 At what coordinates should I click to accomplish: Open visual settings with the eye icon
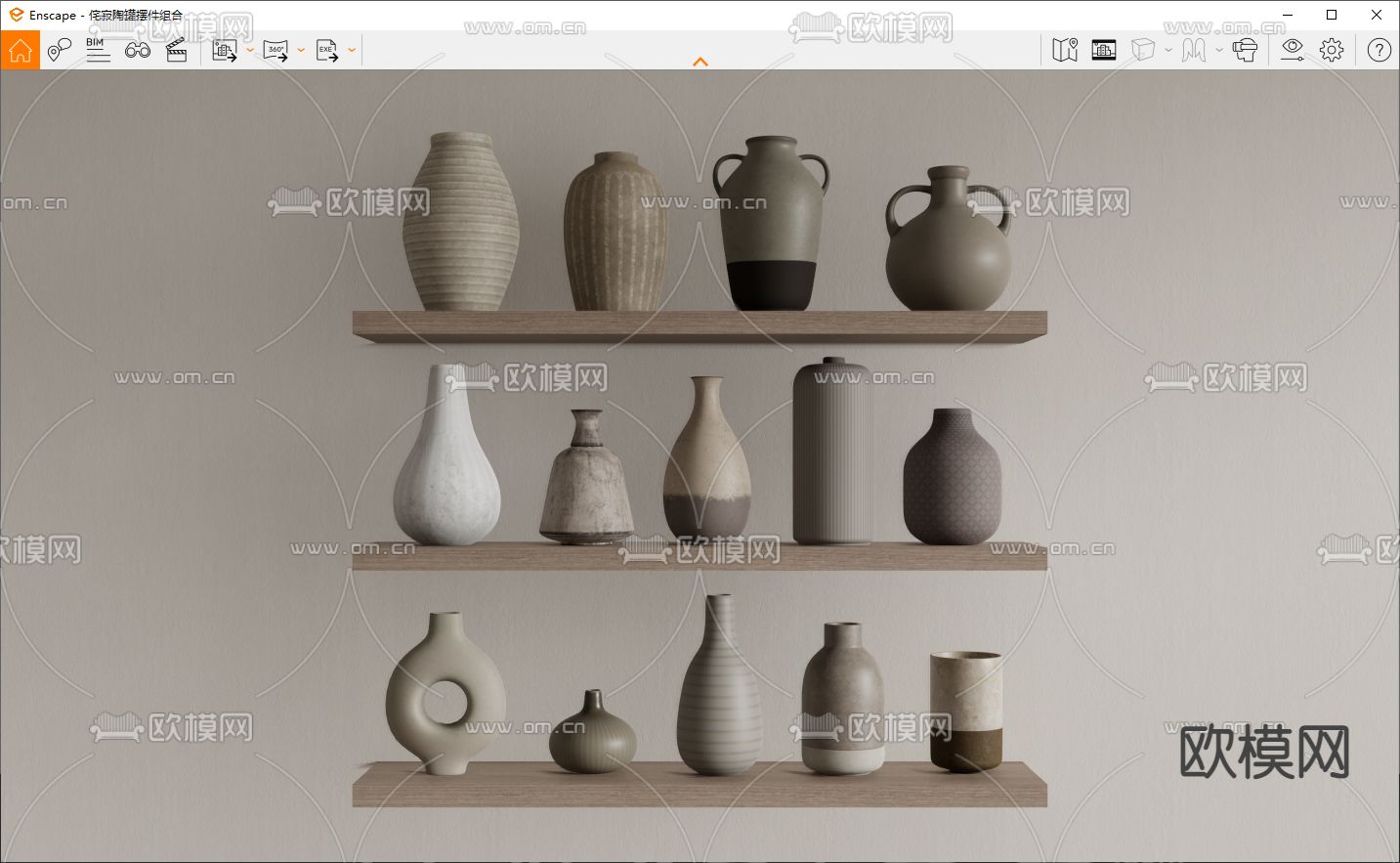point(1293,50)
